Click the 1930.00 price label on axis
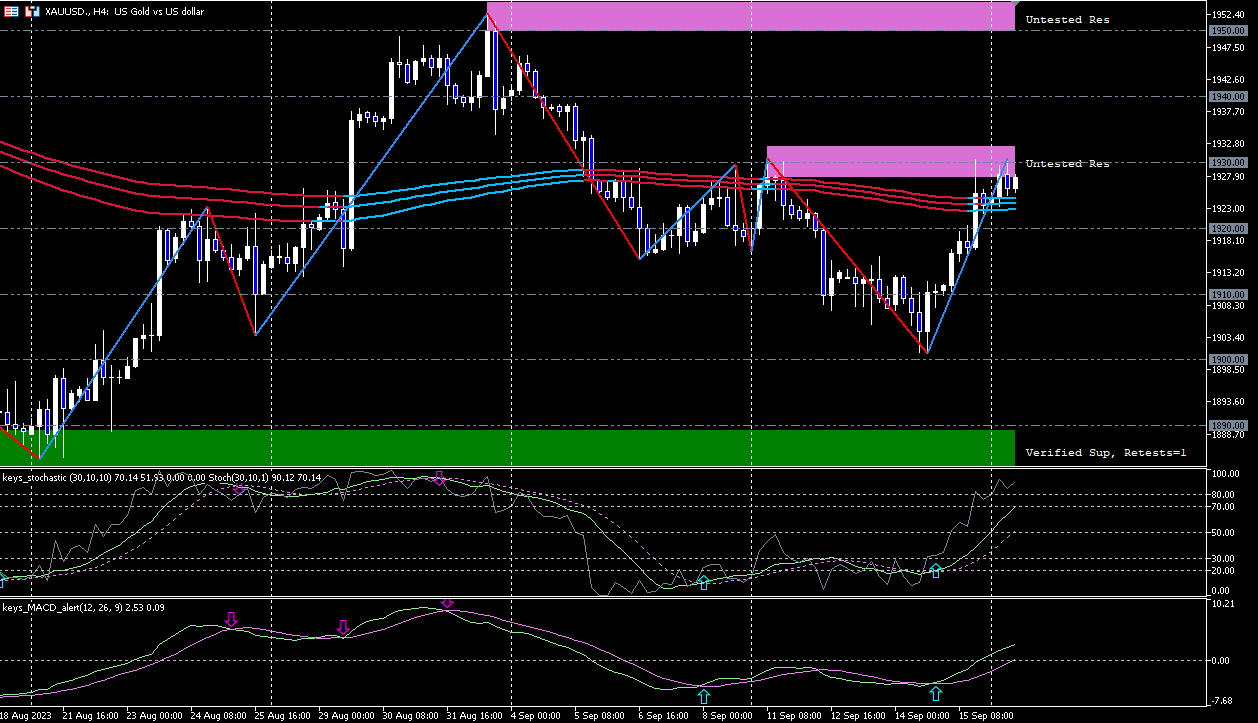The width and height of the screenshot is (1258, 723). coord(1226,162)
